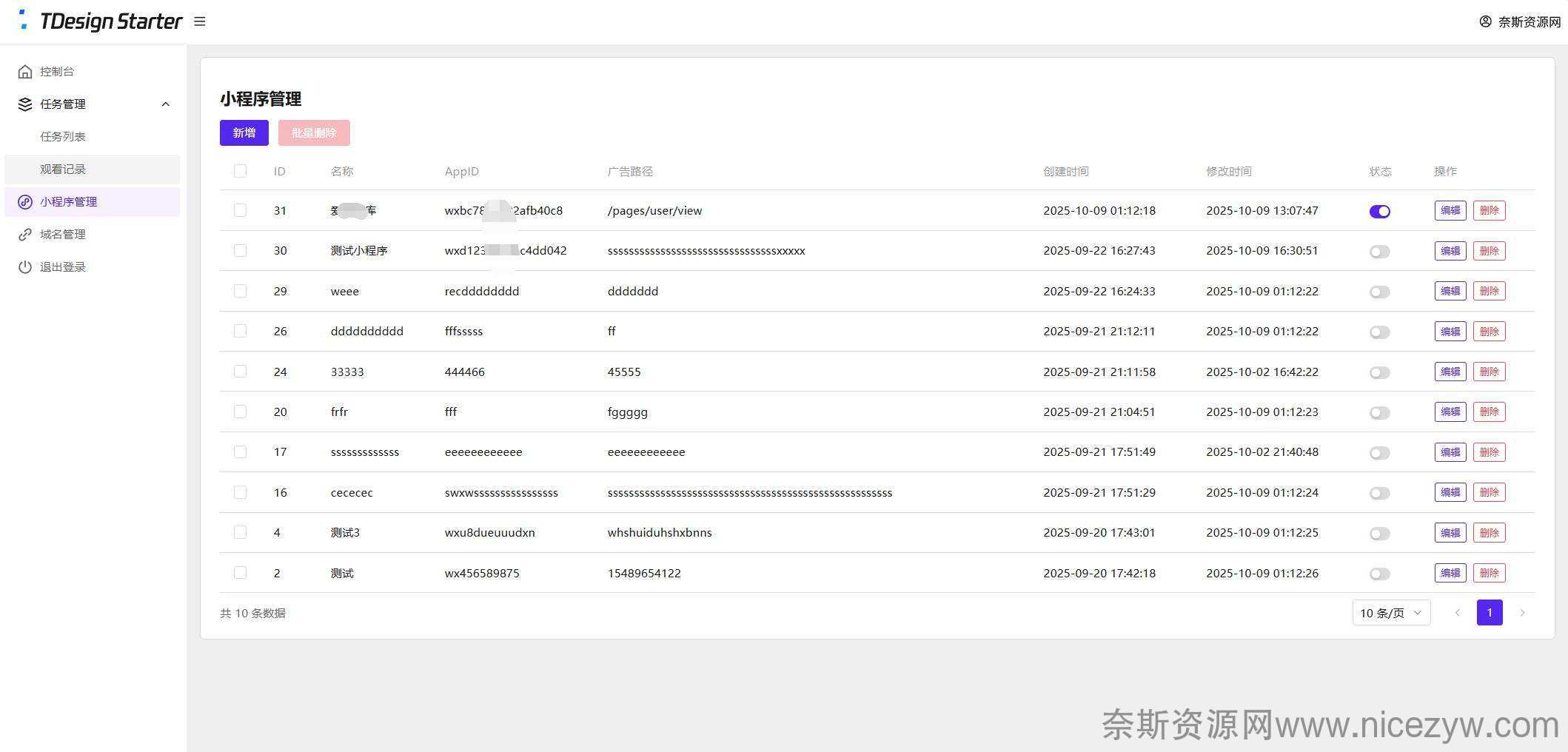This screenshot has width=1568, height=752.
Task: Open 观看记录 in the sidebar
Action: click(63, 169)
